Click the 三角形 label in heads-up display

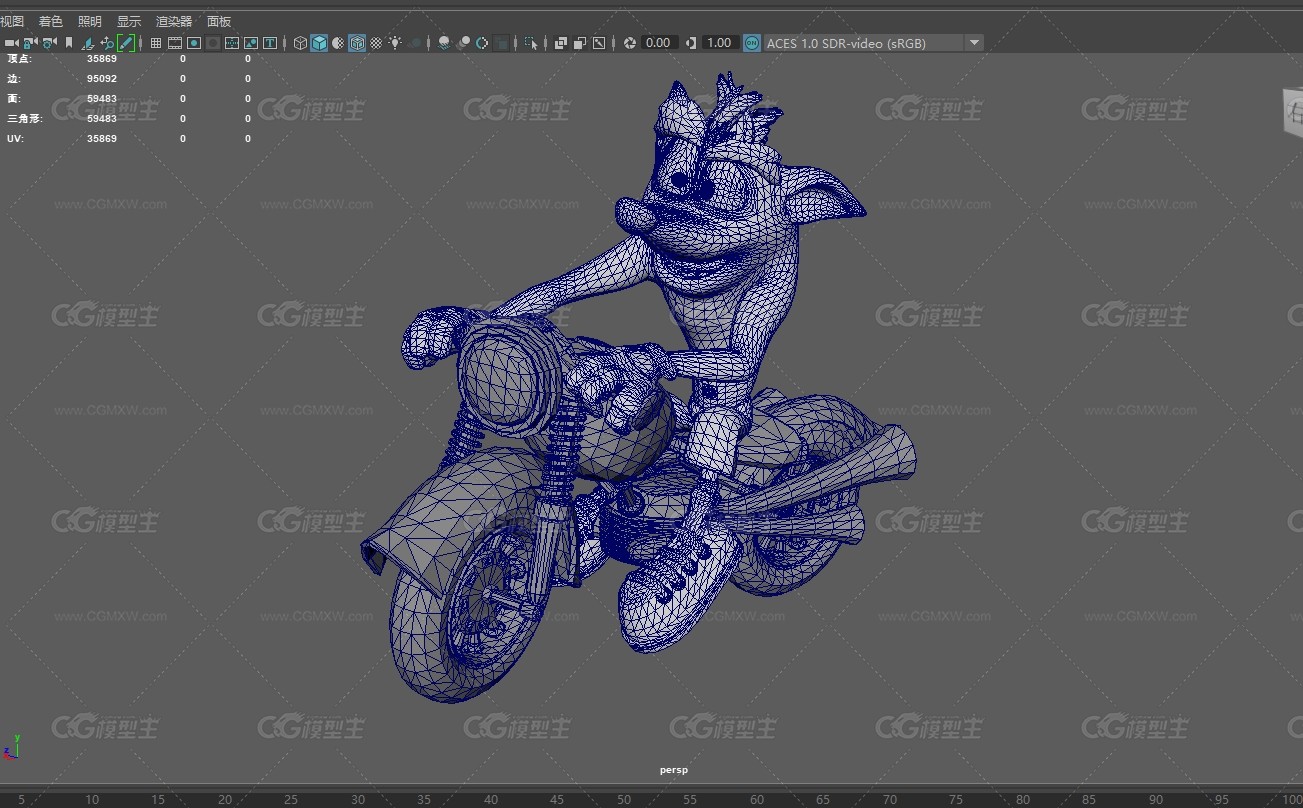[23, 119]
